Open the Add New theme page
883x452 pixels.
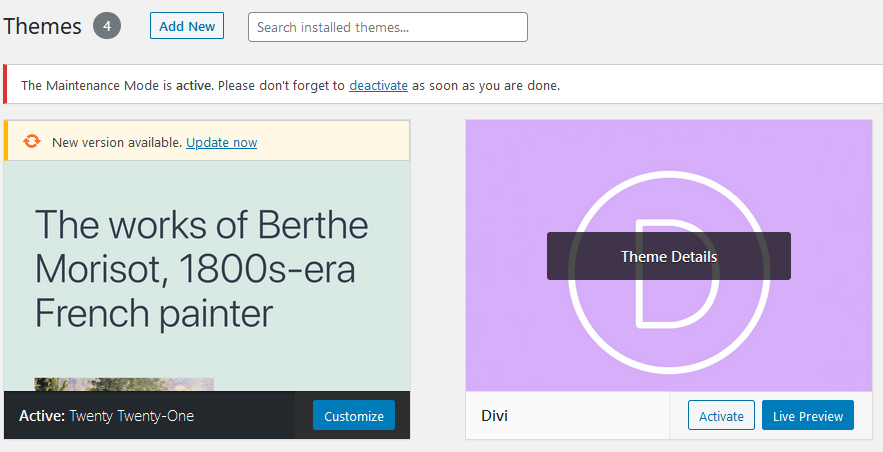pos(187,26)
